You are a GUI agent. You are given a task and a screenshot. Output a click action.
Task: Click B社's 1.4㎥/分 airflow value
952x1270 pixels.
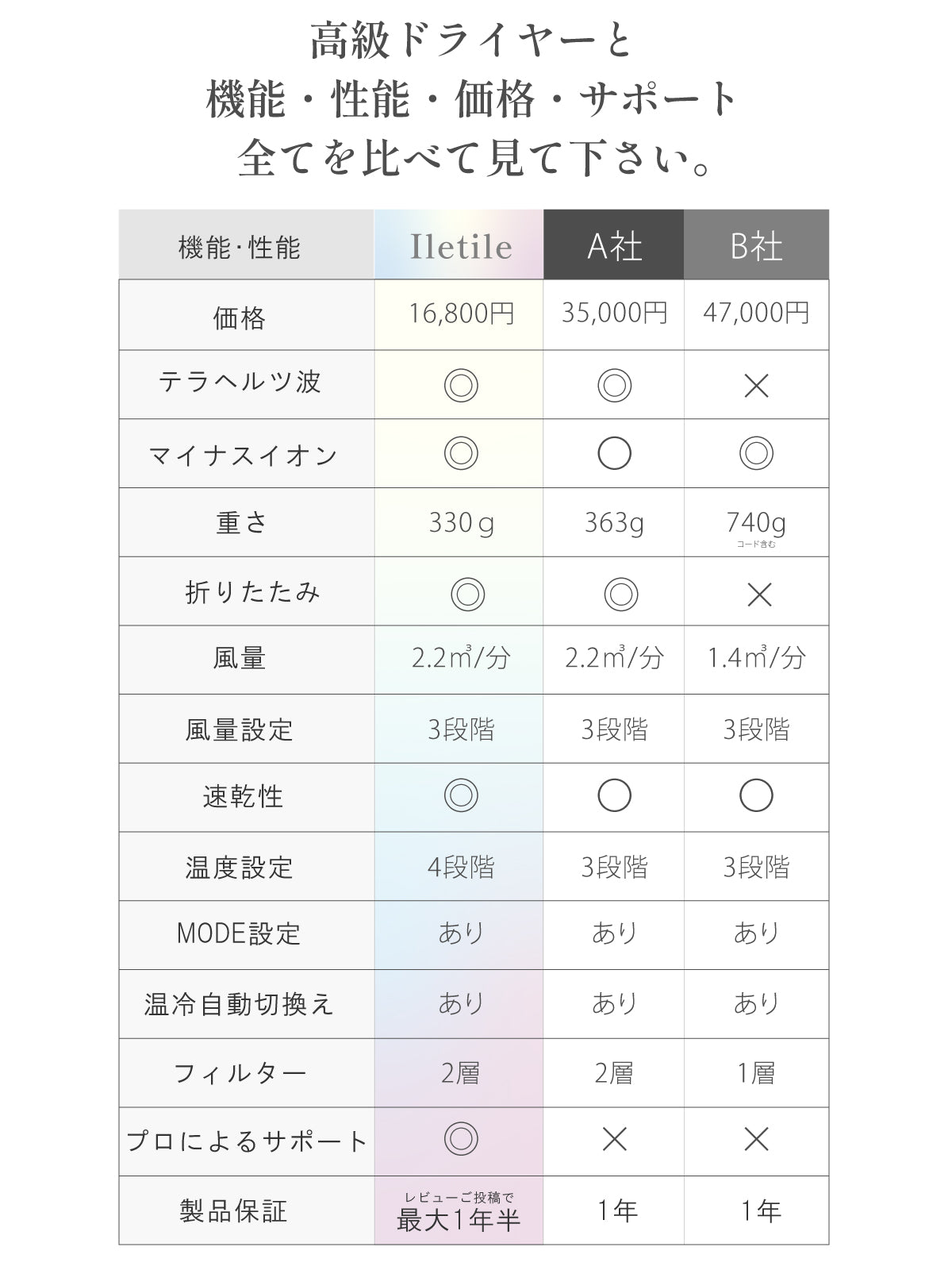[x=756, y=658]
